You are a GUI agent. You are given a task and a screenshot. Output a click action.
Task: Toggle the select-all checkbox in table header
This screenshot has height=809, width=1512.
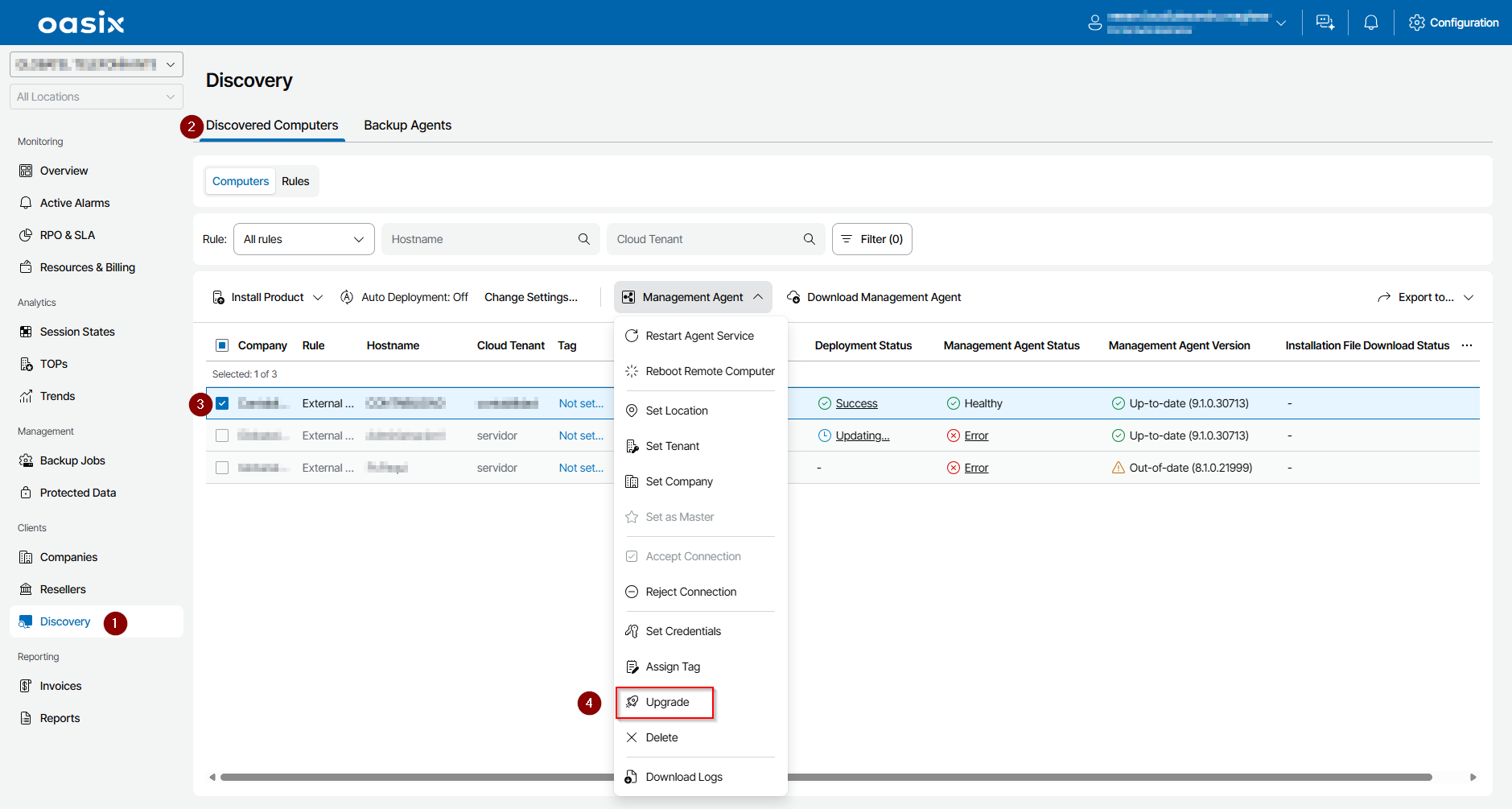(x=222, y=345)
